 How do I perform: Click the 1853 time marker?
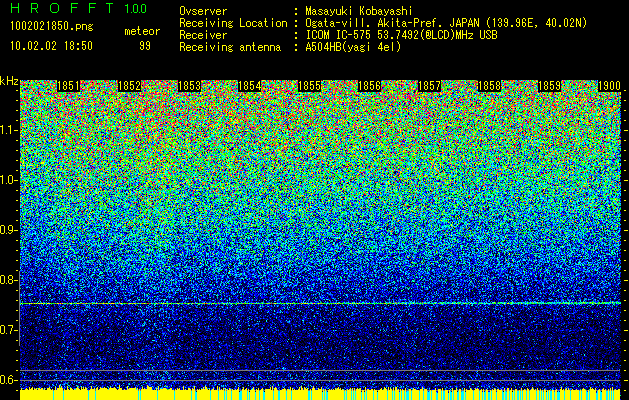click(x=189, y=86)
